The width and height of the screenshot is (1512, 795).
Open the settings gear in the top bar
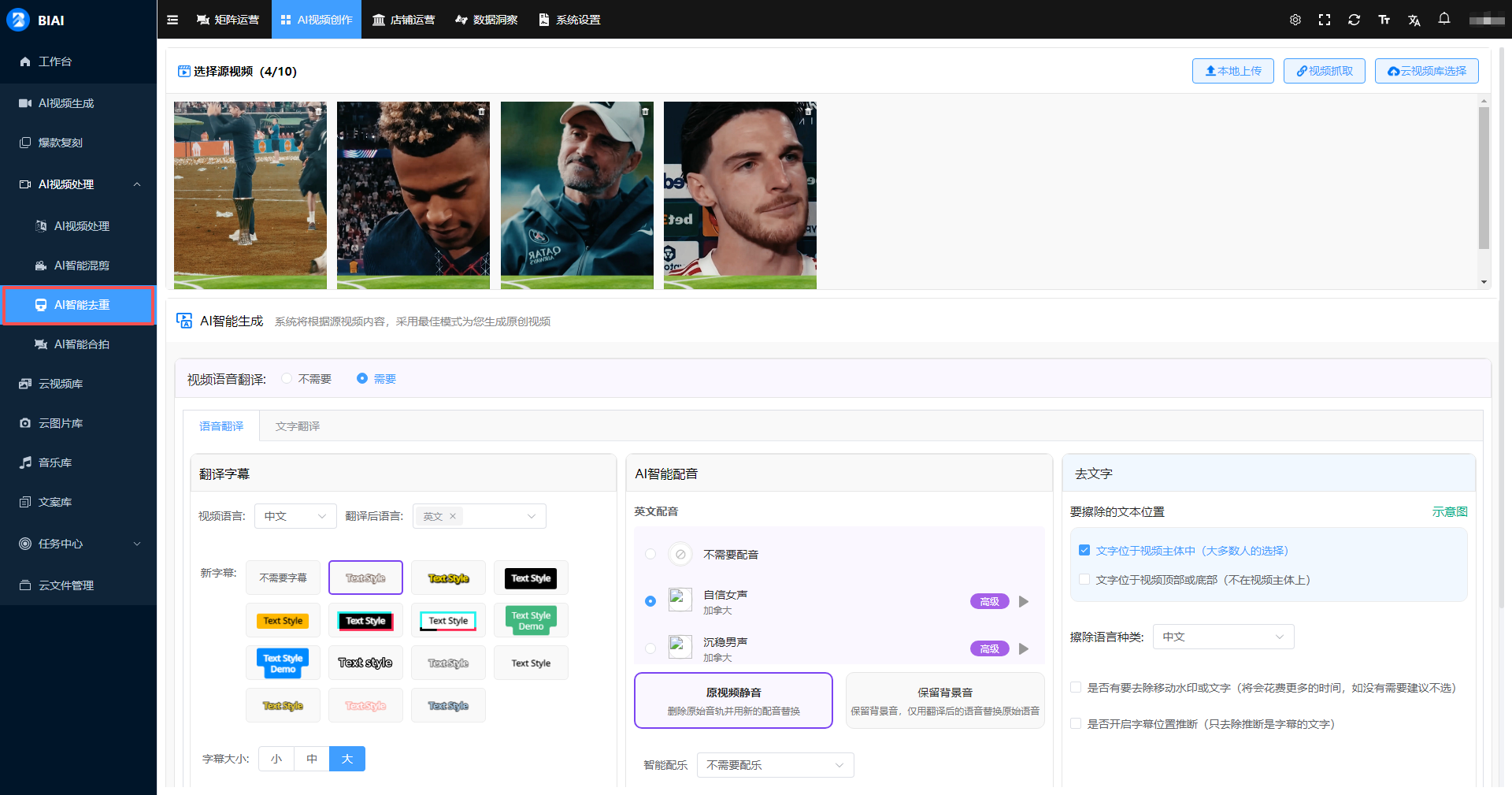[x=1295, y=20]
